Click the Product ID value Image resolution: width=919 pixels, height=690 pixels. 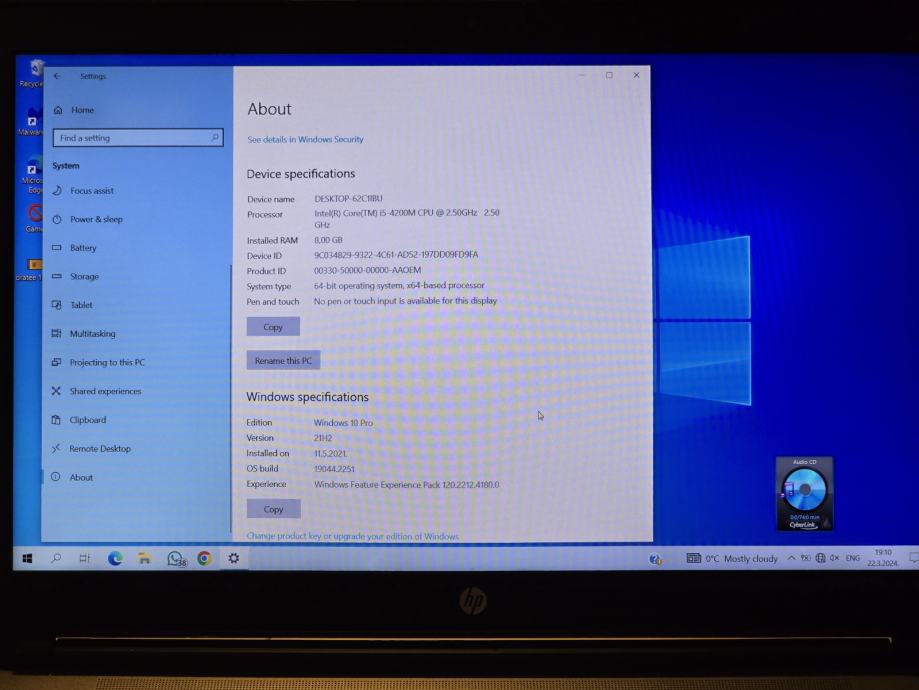point(367,270)
